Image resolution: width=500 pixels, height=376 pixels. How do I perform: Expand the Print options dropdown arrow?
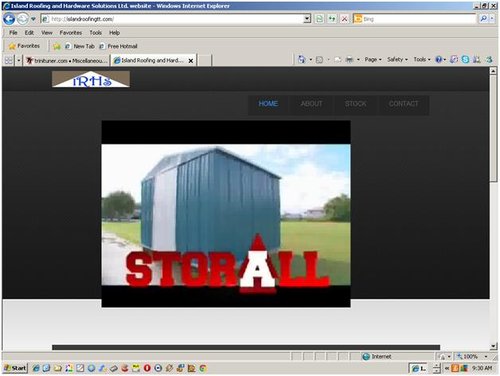358,60
